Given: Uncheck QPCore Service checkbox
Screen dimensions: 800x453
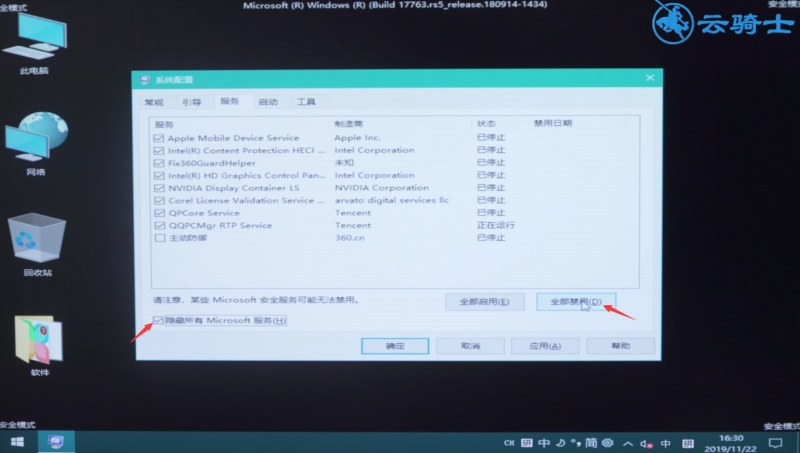Looking at the screenshot, I should point(160,213).
